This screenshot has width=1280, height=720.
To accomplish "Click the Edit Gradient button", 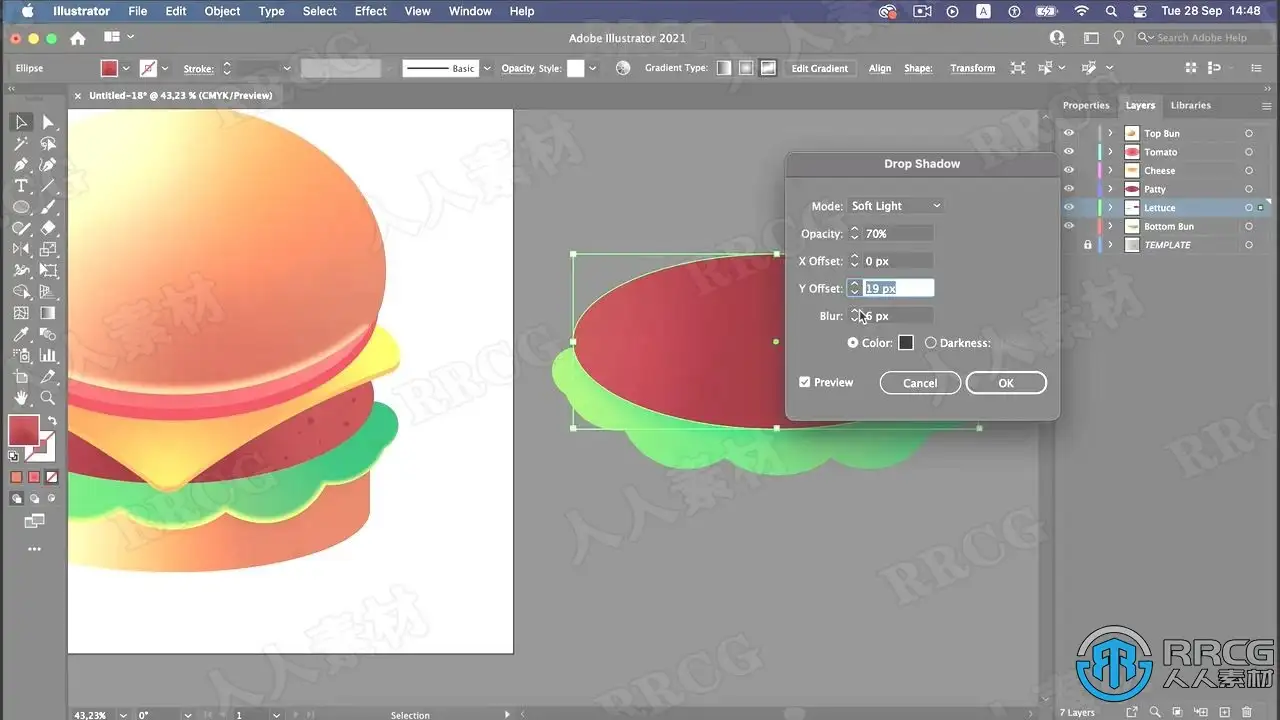I will [820, 68].
